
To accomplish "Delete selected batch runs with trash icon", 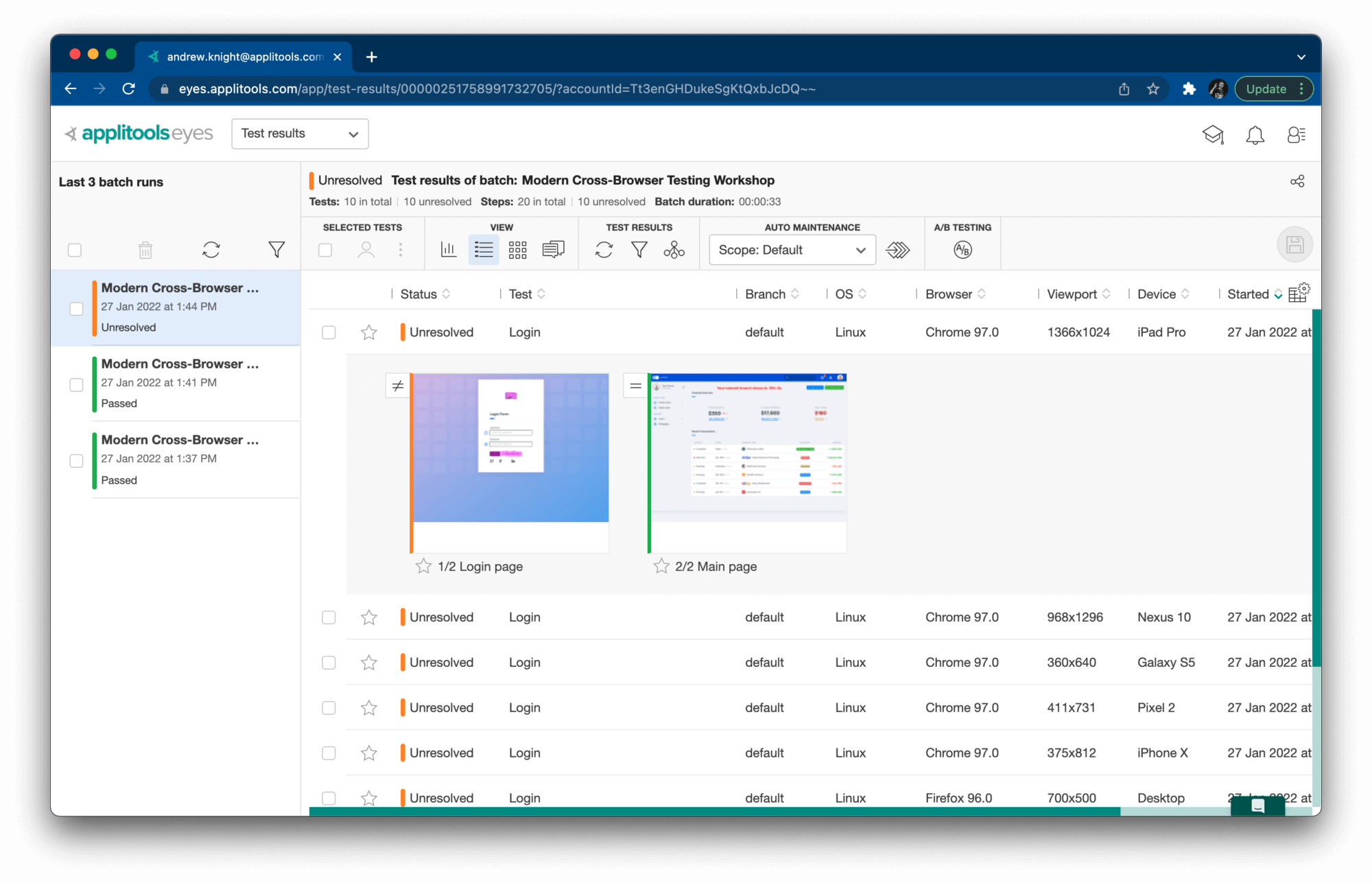I will [x=145, y=250].
